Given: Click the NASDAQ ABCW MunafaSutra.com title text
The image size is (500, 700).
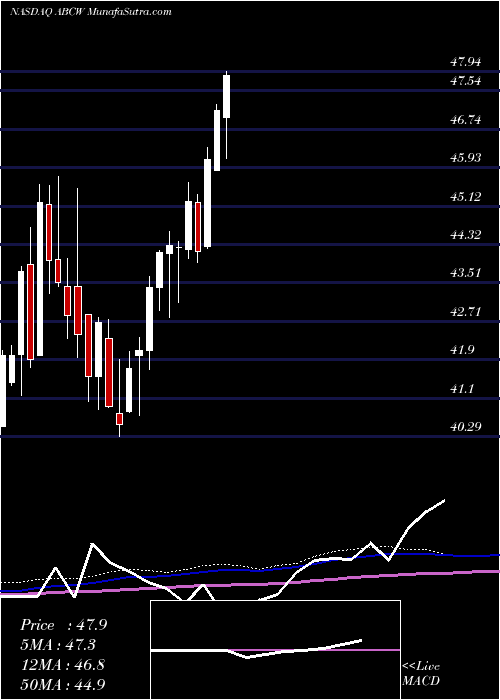Looking at the screenshot, I should [x=91, y=12].
